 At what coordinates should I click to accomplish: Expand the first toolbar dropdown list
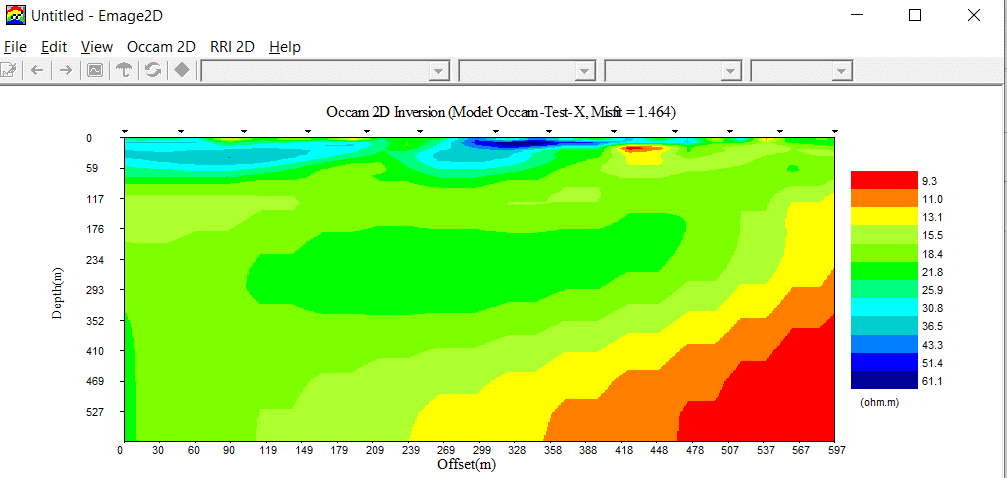coord(438,71)
